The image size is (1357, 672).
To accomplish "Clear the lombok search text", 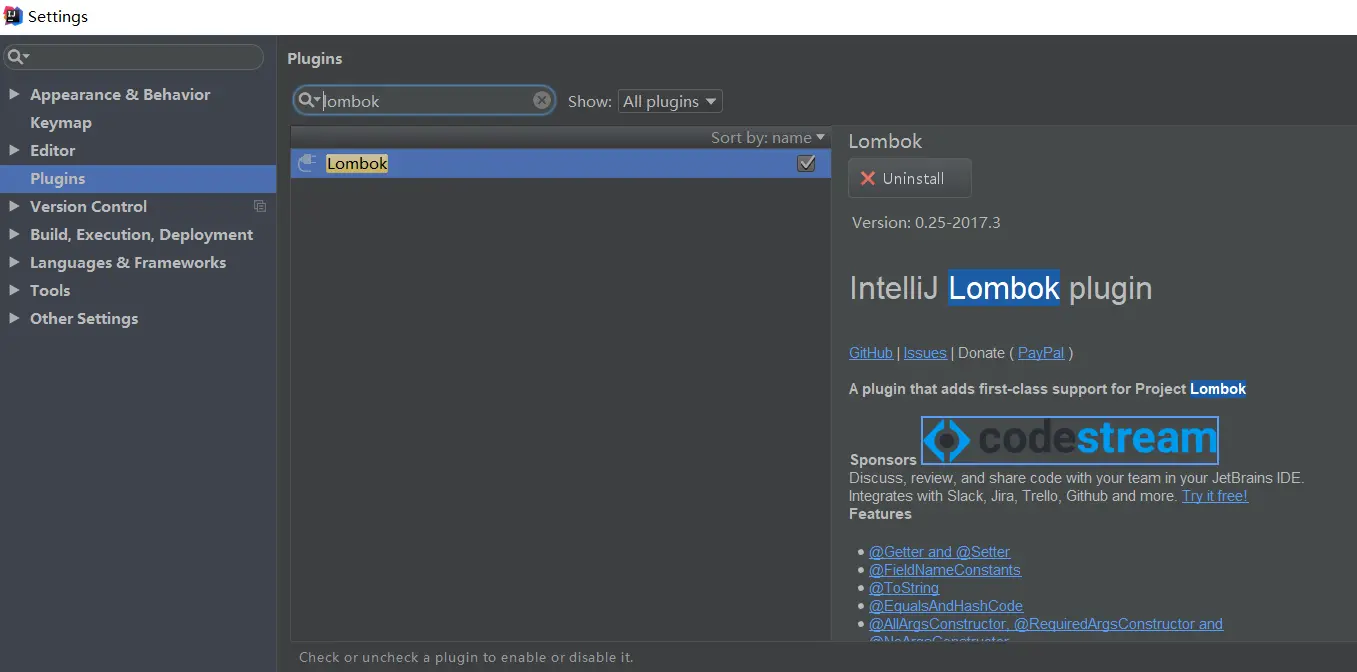I will 542,100.
